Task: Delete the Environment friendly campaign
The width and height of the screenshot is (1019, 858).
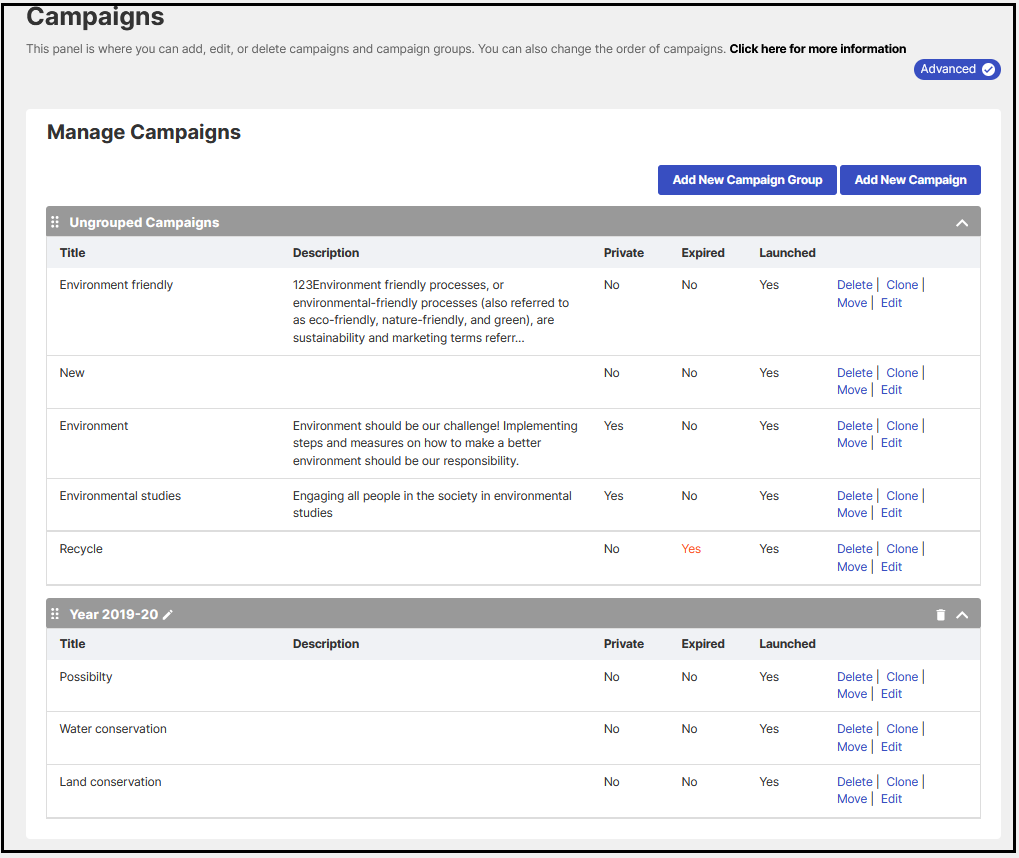Action: pyautogui.click(x=854, y=285)
